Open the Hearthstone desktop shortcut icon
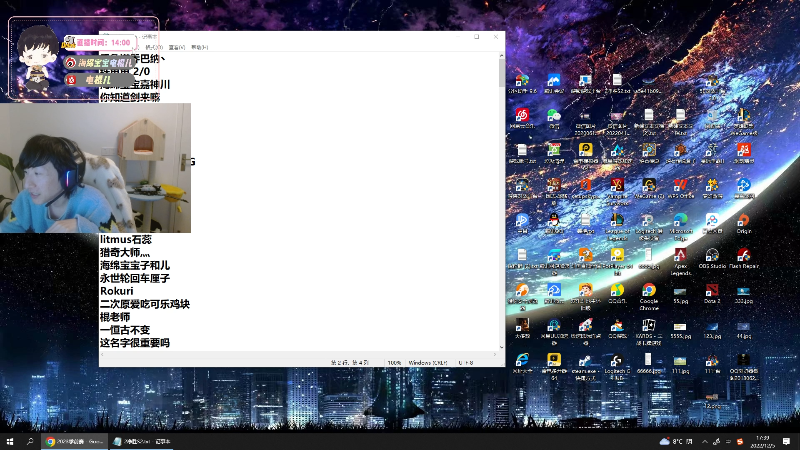800x450 pixels. (x=648, y=153)
